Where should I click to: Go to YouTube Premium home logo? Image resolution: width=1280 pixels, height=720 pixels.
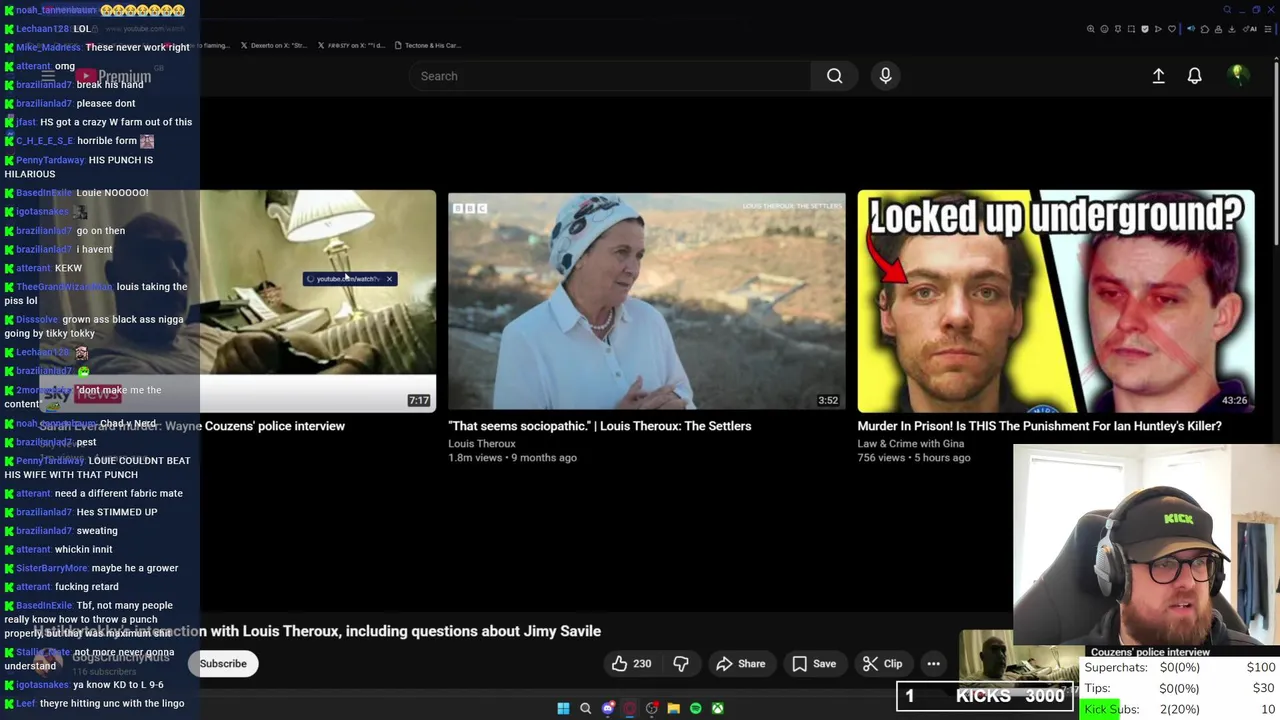point(113,76)
